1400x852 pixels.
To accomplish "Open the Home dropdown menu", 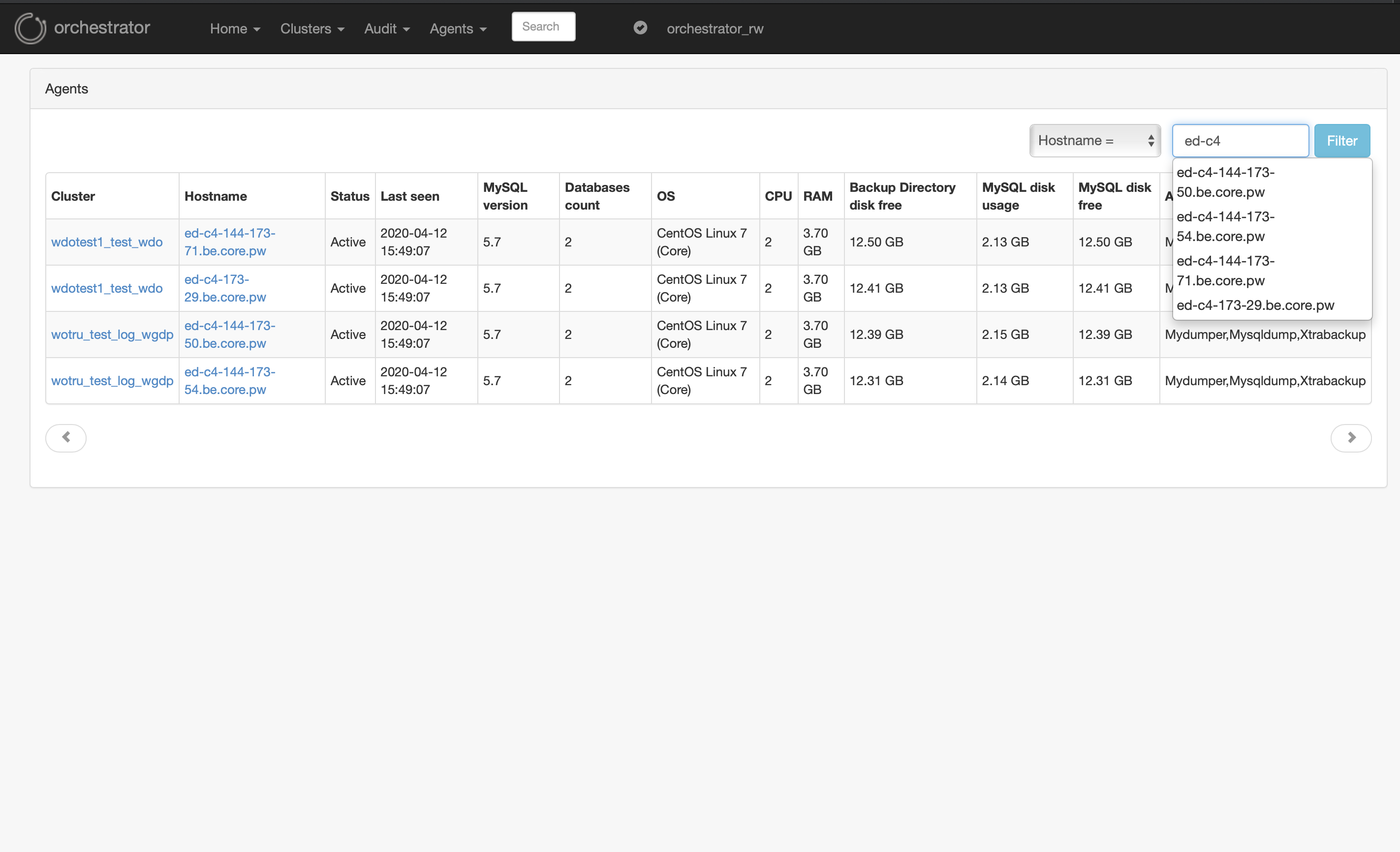I will click(x=235, y=29).
